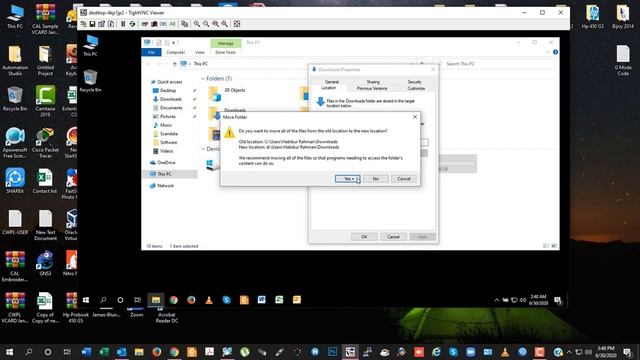This screenshot has height=360, width=640.
Task: Click the up arrow in Explorer address bar
Action: pyautogui.click(x=174, y=64)
